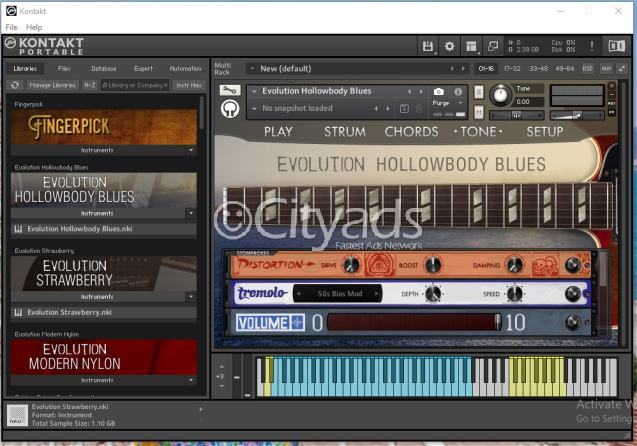Click the Library or Company search field
The image size is (637, 446).
click(134, 85)
